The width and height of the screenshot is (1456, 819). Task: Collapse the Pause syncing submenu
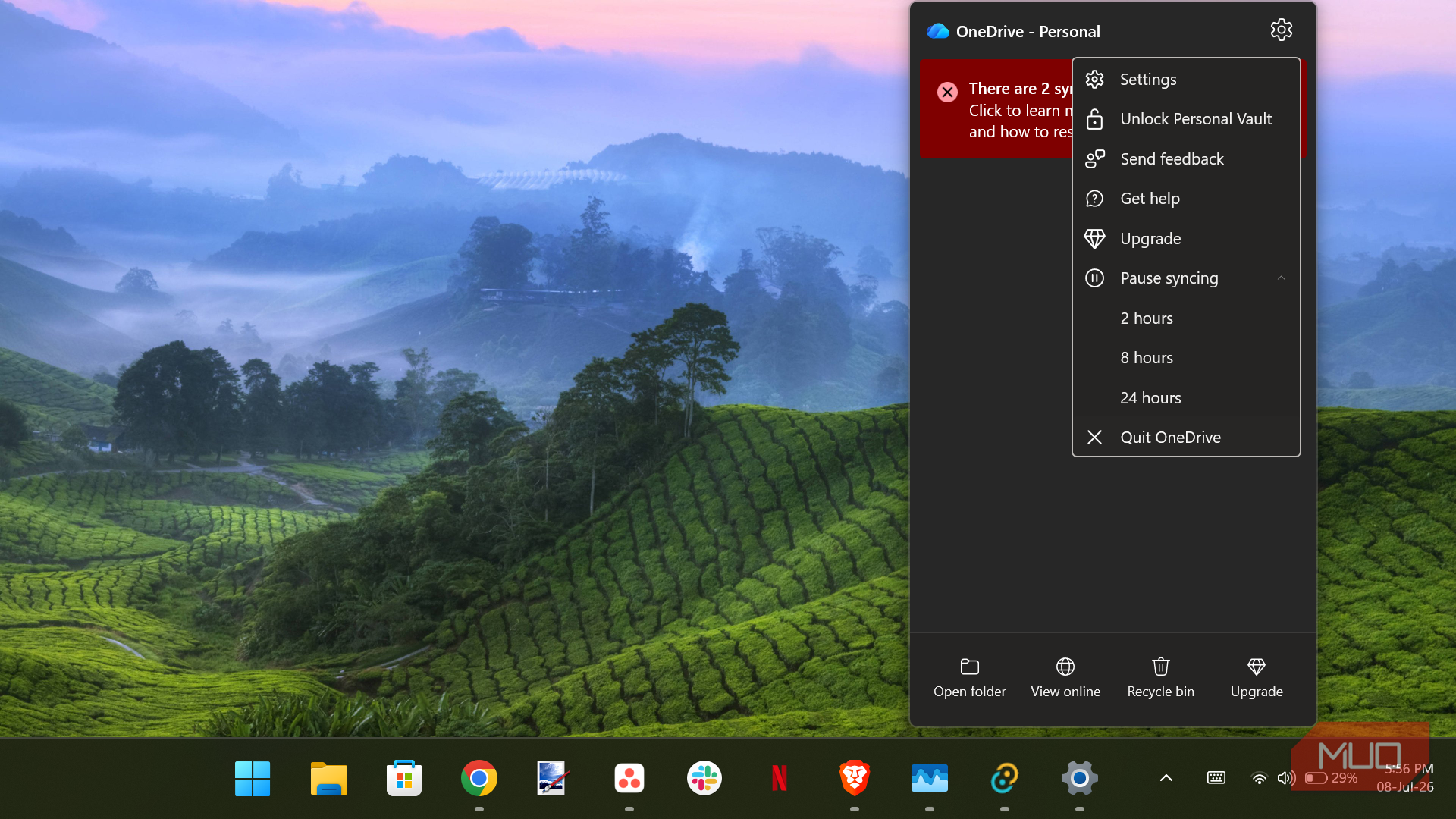(x=1186, y=278)
